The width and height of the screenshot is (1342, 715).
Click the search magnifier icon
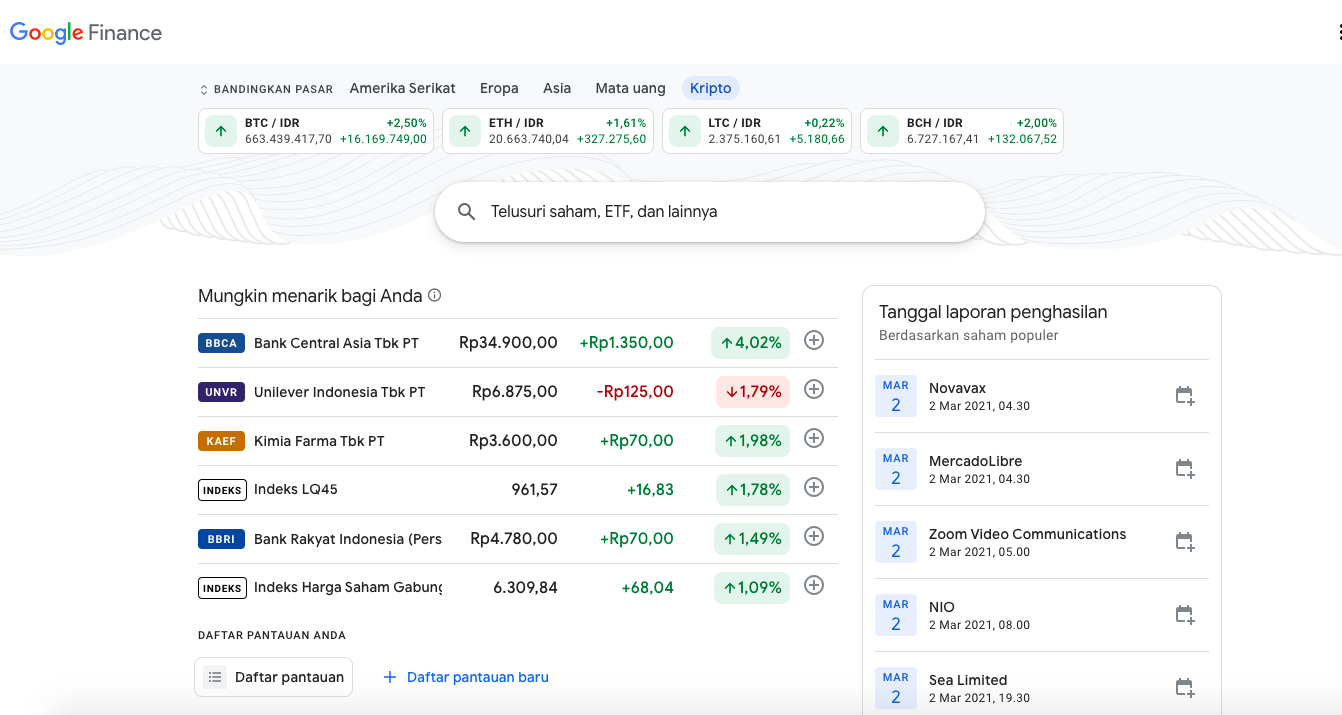(466, 212)
